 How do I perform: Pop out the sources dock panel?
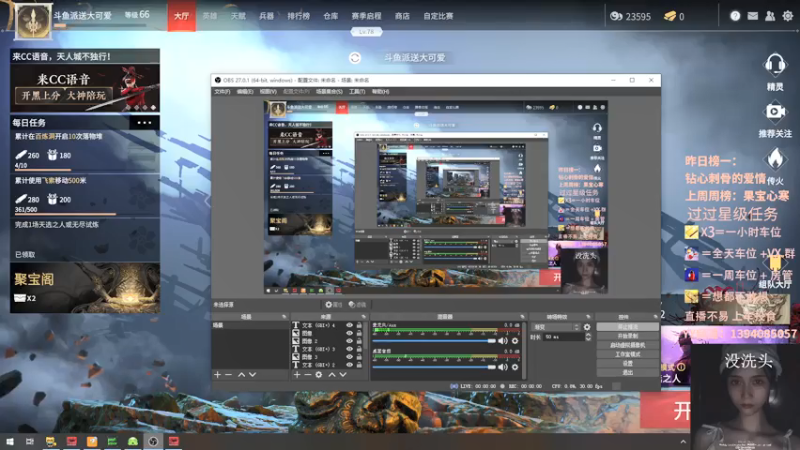pos(364,317)
